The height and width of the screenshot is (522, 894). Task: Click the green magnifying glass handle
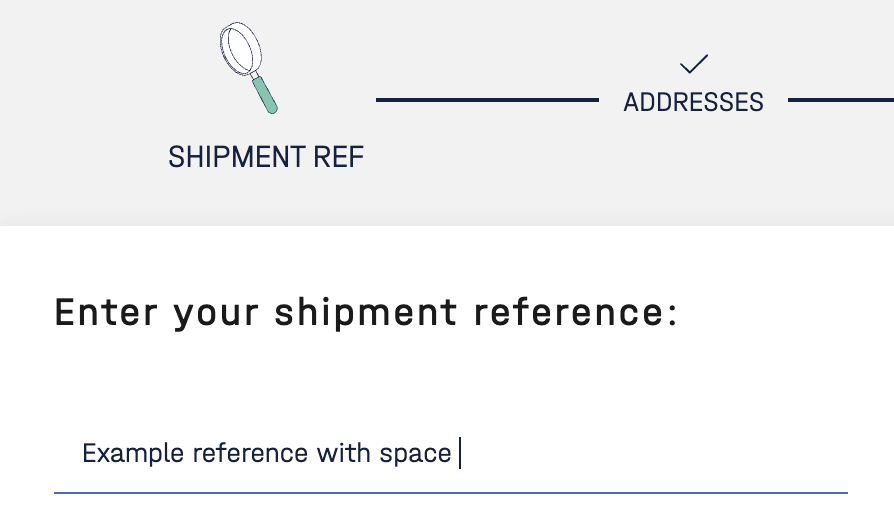point(264,94)
